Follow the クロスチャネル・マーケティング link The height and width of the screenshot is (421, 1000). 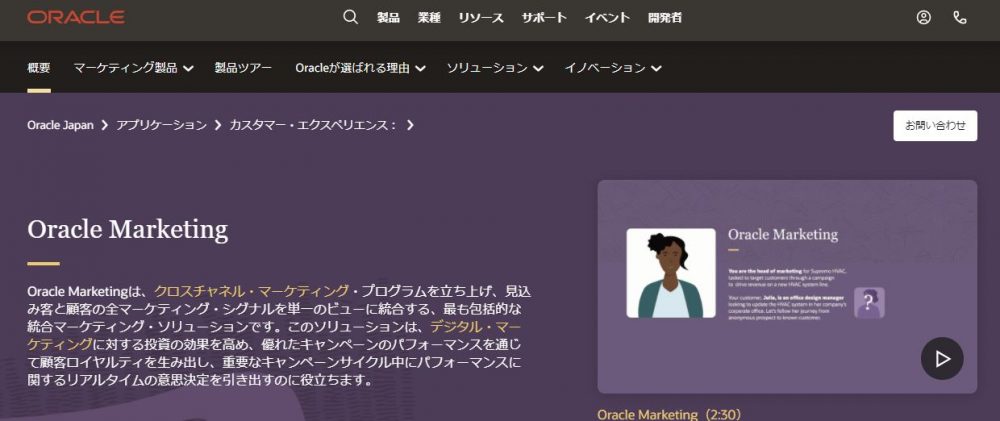(251, 292)
